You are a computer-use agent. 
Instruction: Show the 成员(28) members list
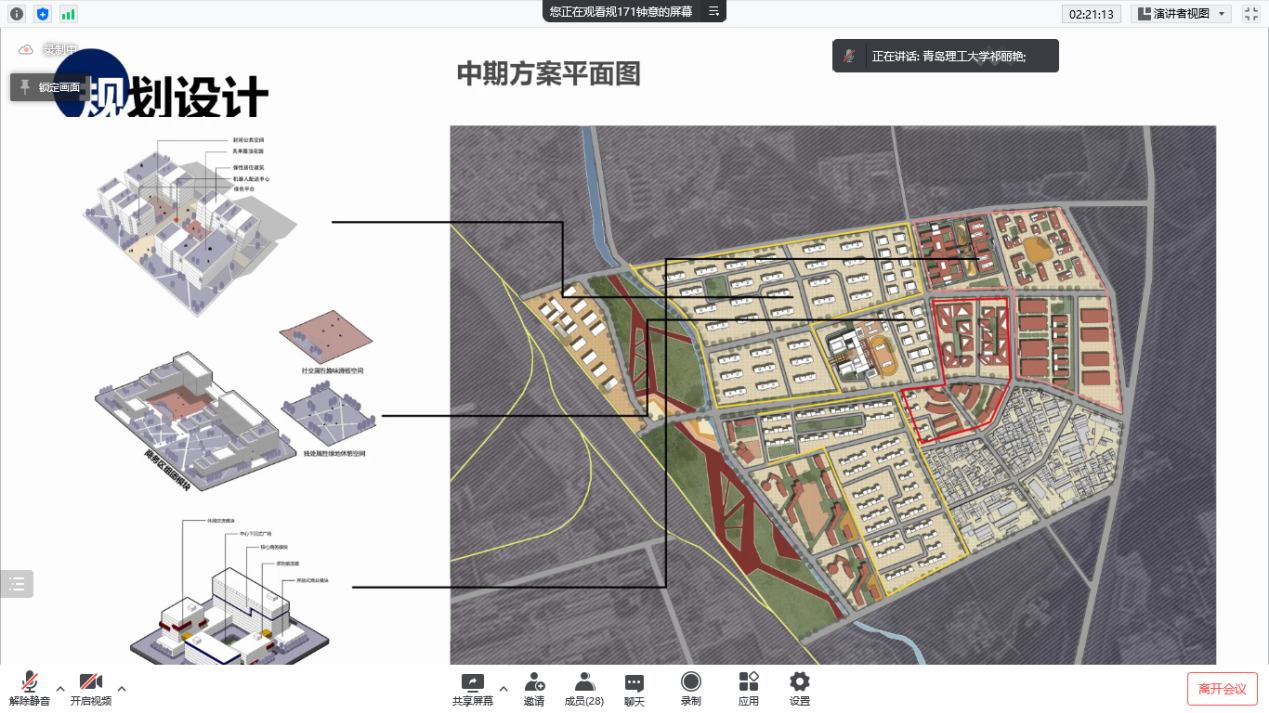584,688
